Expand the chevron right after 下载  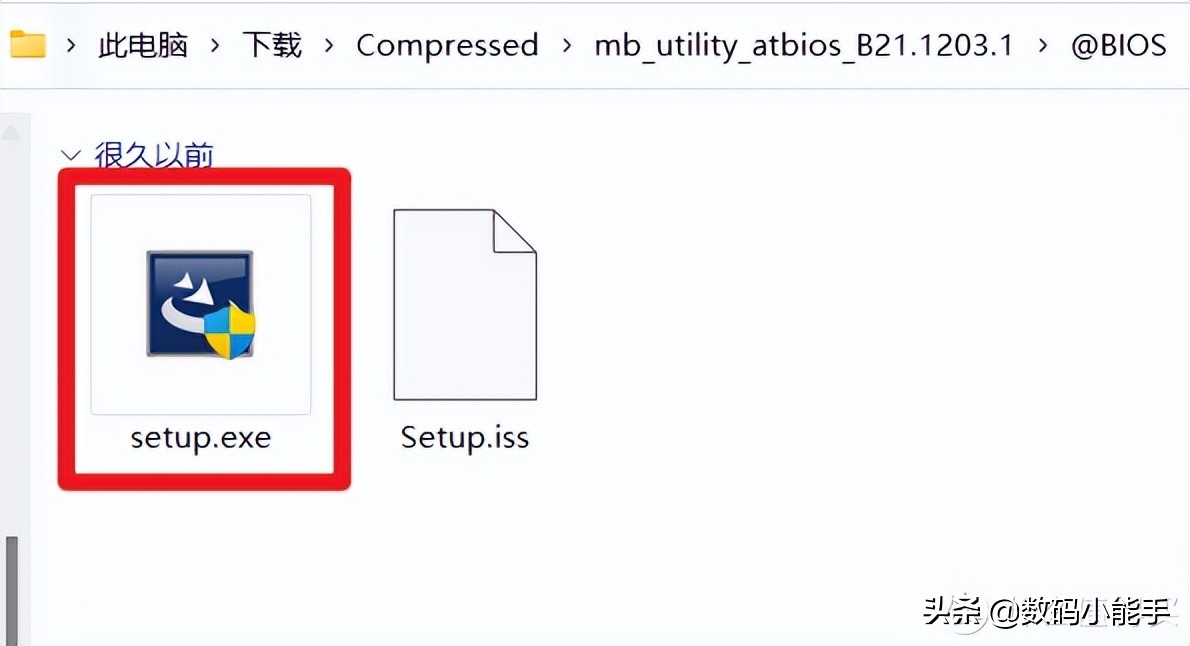pos(329,45)
